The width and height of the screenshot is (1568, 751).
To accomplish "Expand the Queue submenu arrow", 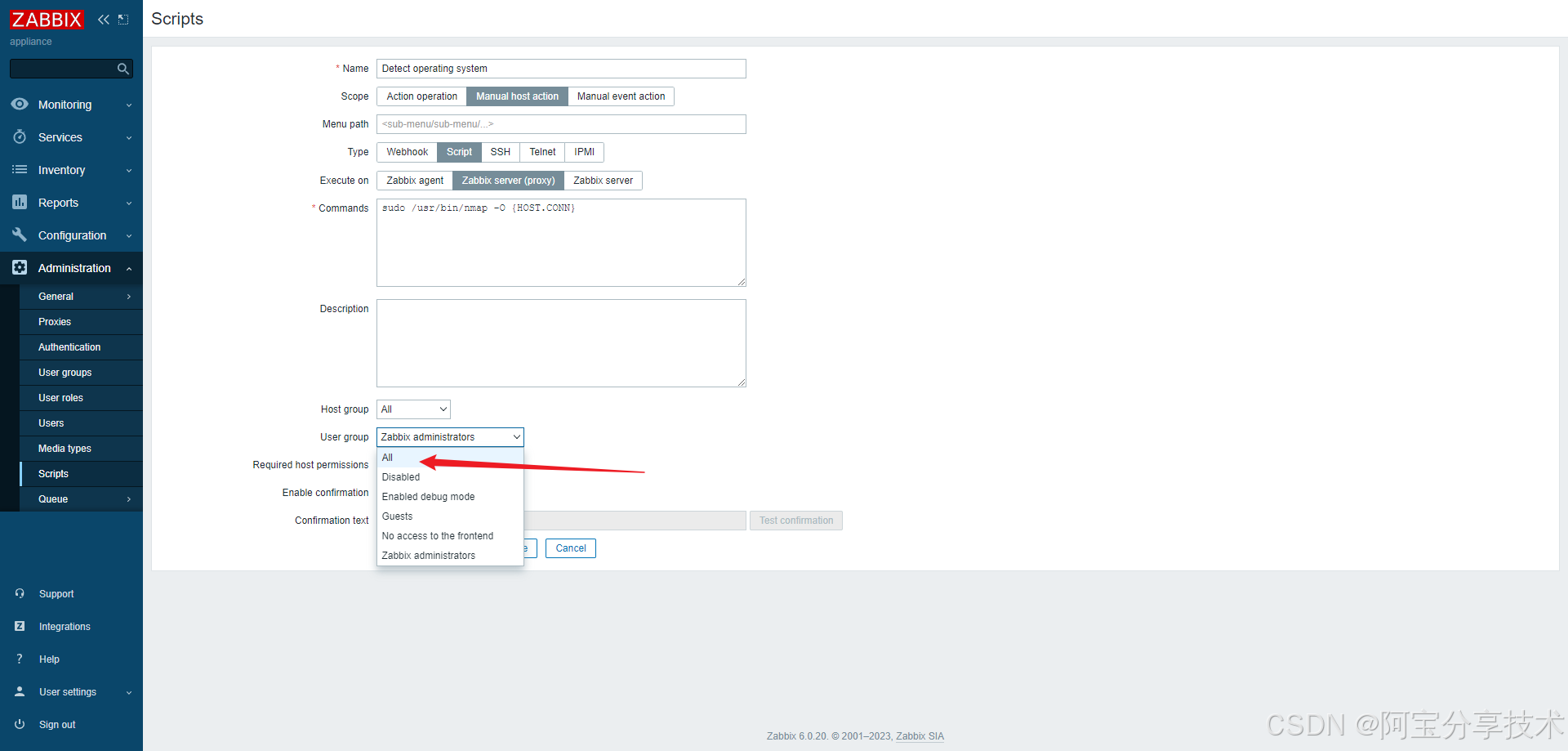I will pos(129,499).
